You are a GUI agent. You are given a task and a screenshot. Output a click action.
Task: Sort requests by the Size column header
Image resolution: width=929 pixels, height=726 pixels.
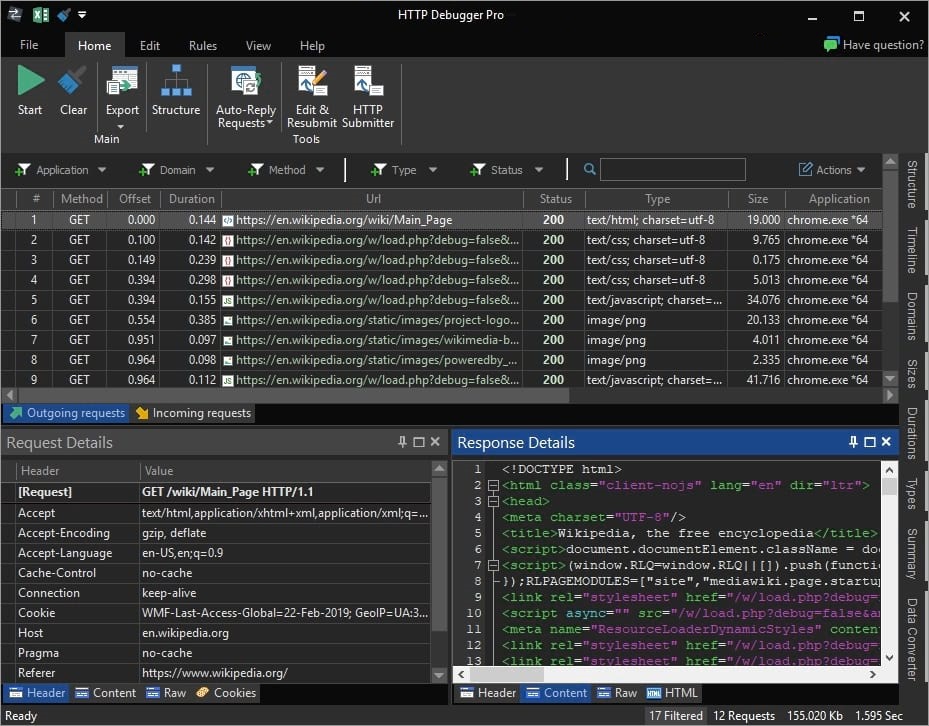click(758, 199)
